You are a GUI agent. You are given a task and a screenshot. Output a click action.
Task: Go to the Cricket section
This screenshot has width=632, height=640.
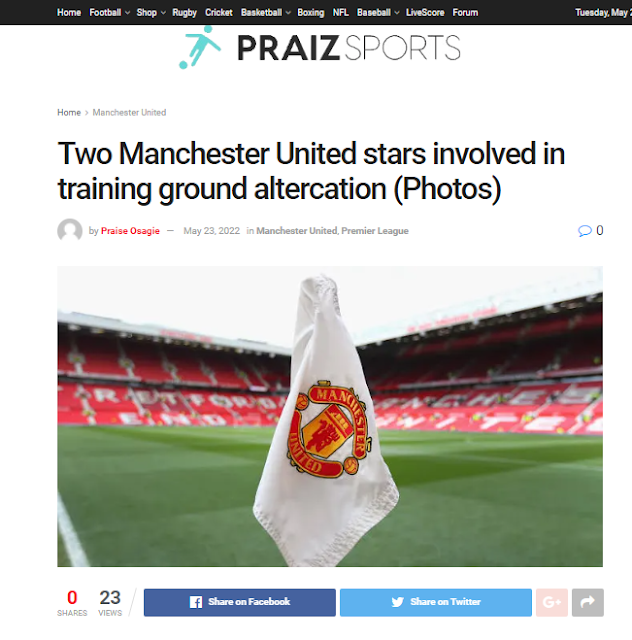click(218, 13)
